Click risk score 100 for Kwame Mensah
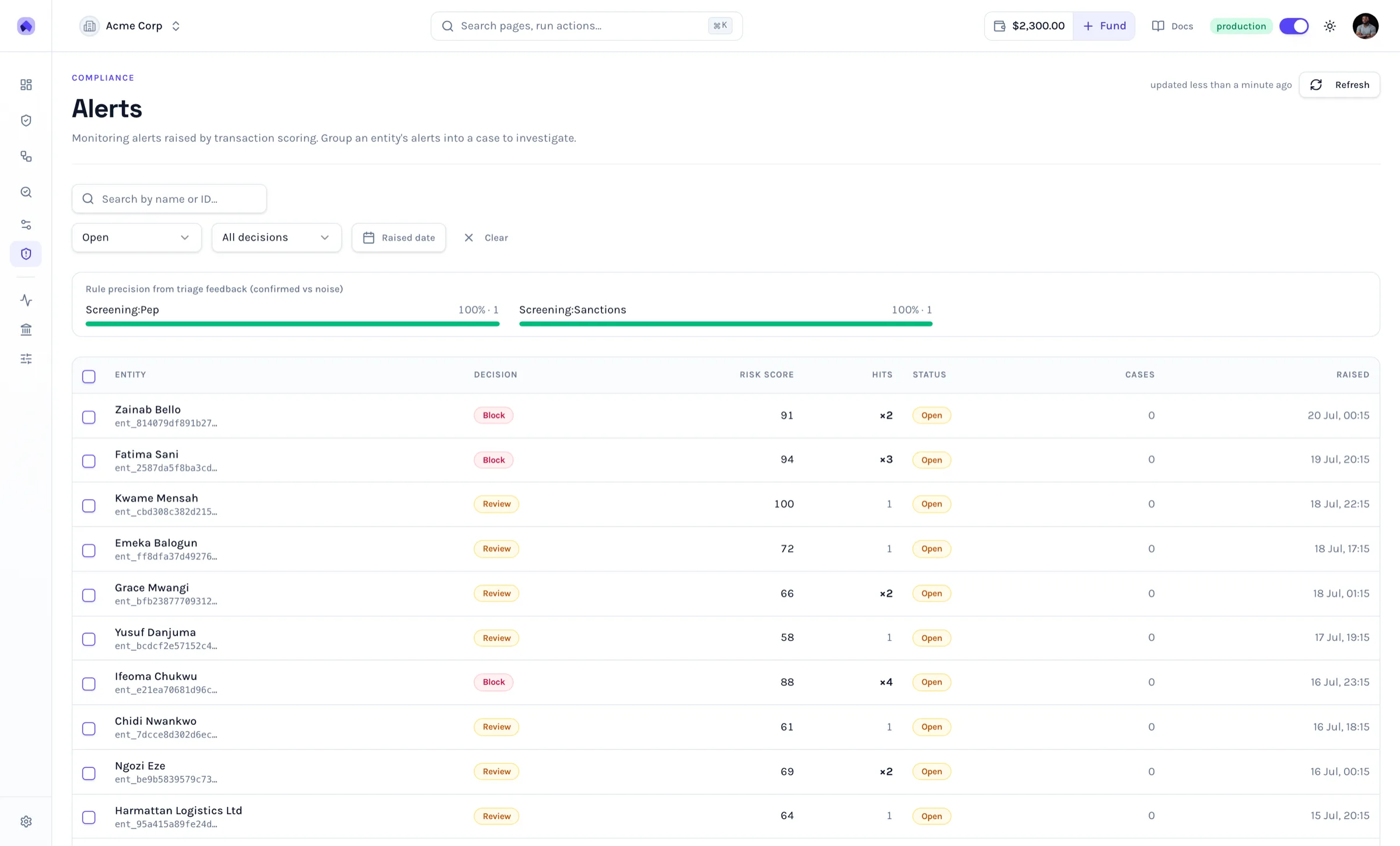1400x846 pixels. pos(783,504)
